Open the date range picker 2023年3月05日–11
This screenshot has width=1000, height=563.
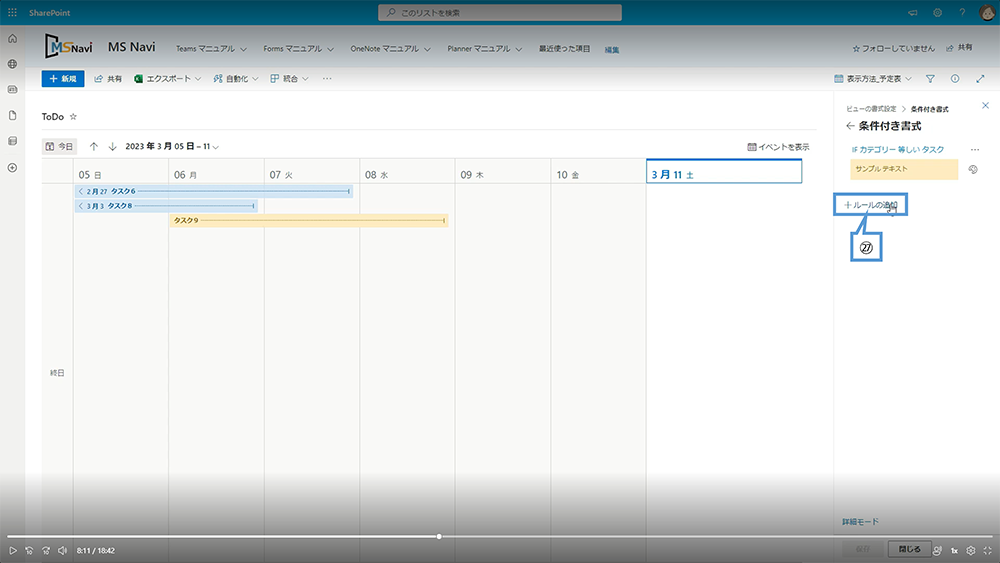pyautogui.click(x=172, y=147)
